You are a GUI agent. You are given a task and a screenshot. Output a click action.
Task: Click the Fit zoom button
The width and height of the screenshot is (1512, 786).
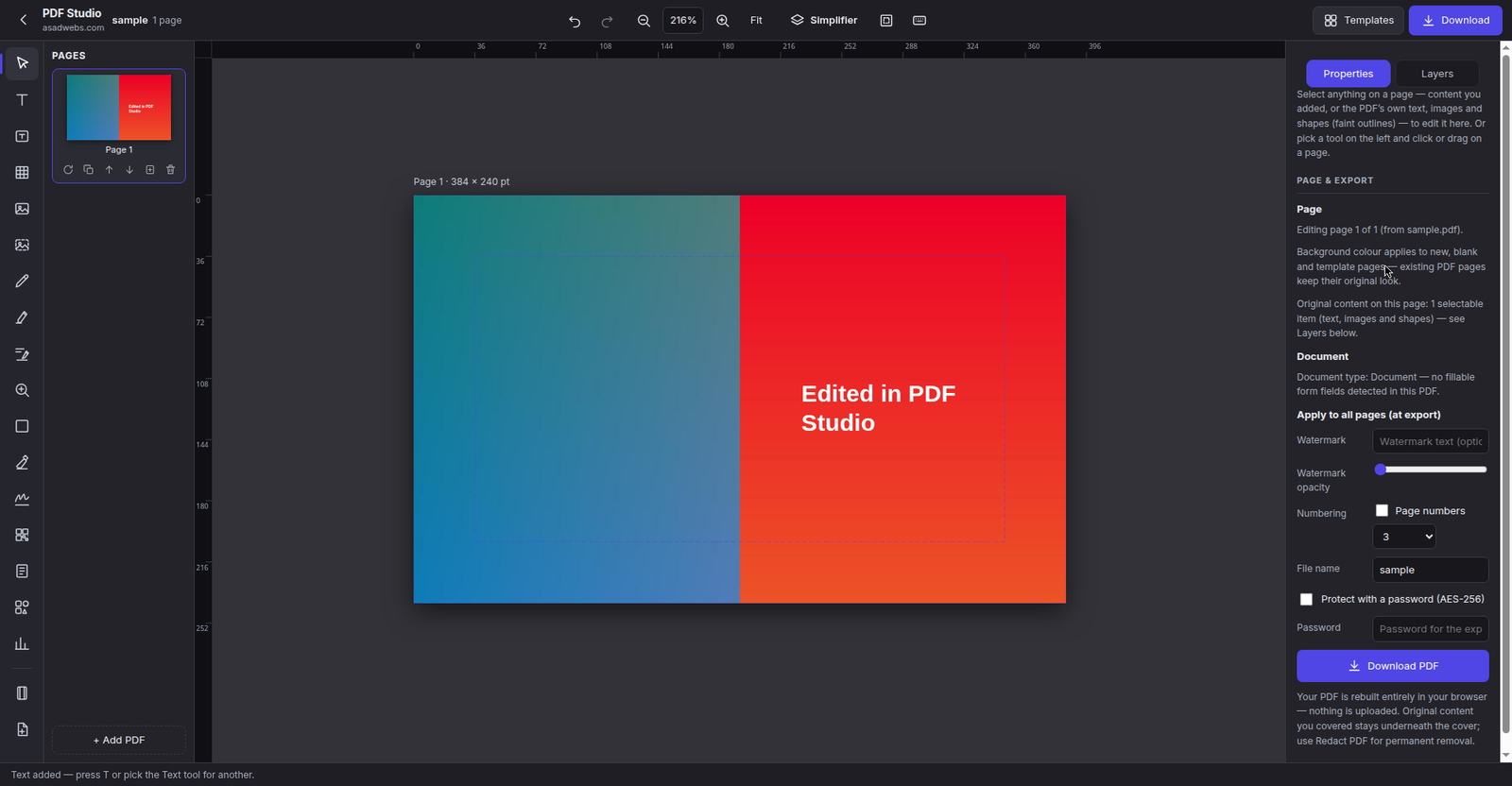click(x=756, y=21)
